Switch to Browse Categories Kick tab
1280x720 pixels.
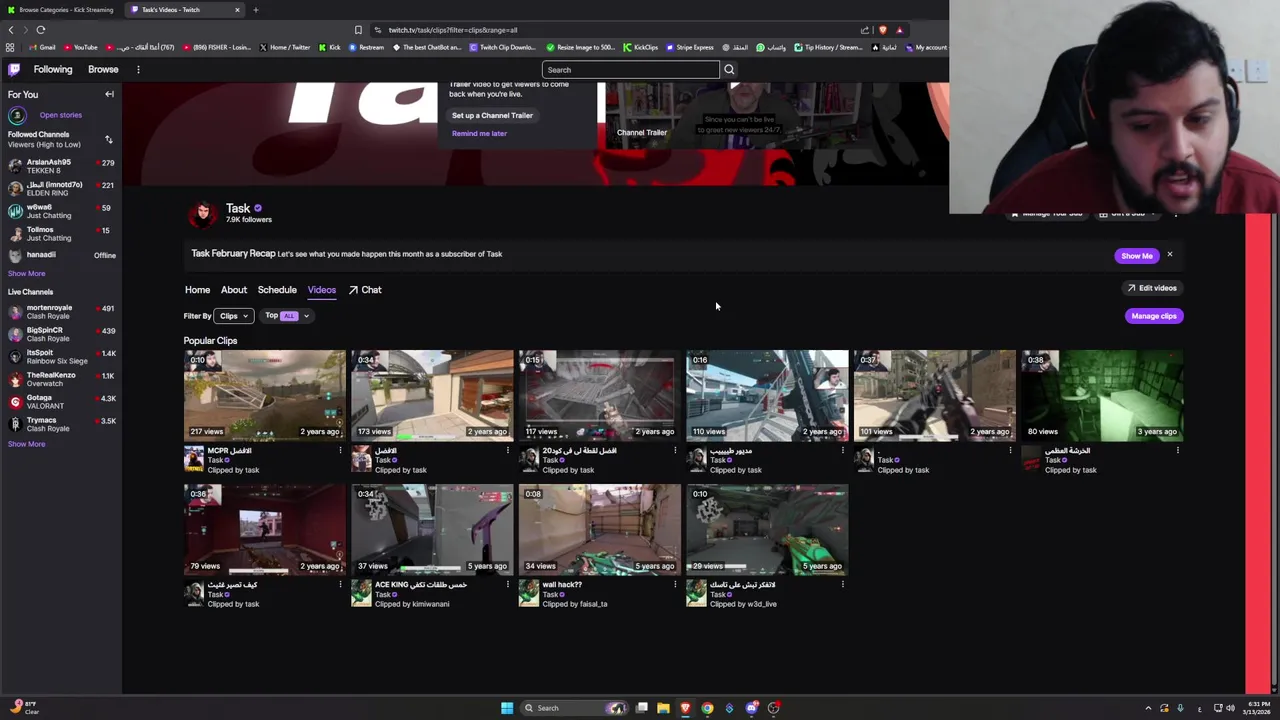(60, 10)
